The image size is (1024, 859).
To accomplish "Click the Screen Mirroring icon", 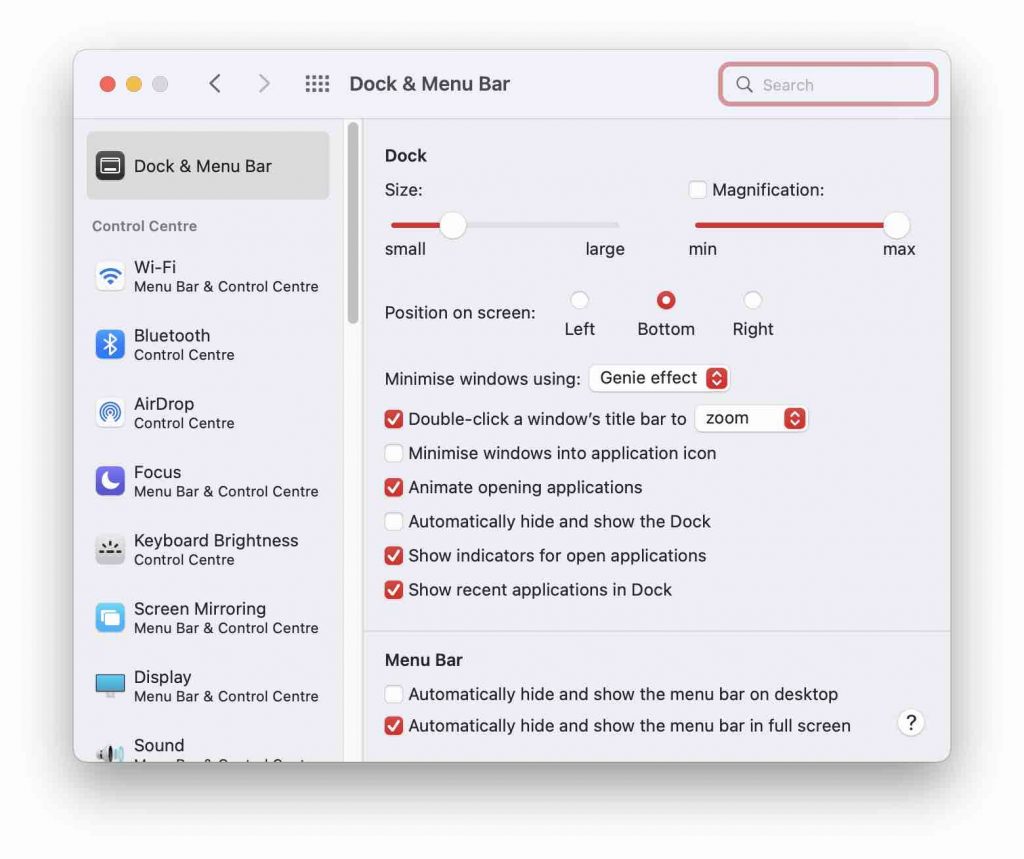I will (x=110, y=618).
